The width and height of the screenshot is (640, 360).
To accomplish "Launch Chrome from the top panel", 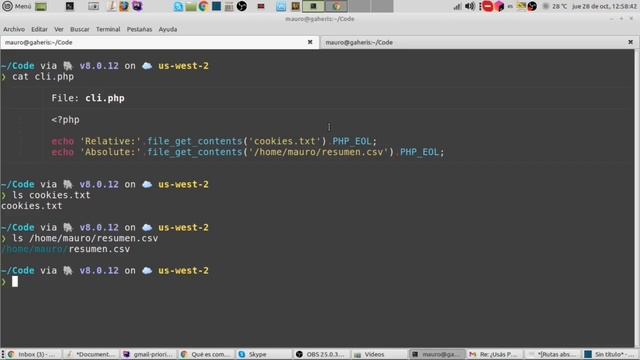I will click(x=203, y=6).
